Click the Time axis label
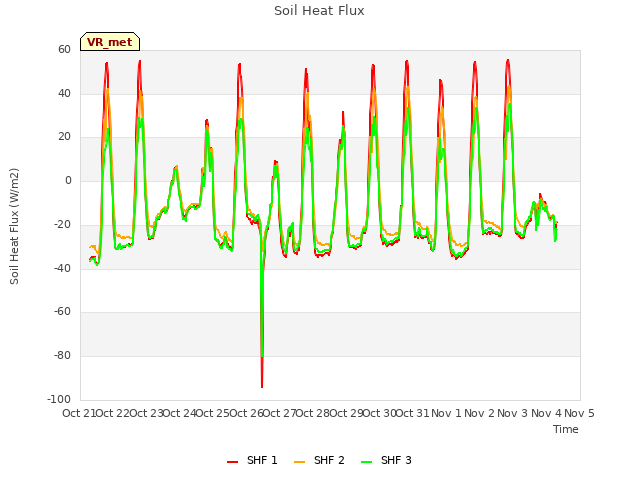640x480 pixels. coord(566,429)
